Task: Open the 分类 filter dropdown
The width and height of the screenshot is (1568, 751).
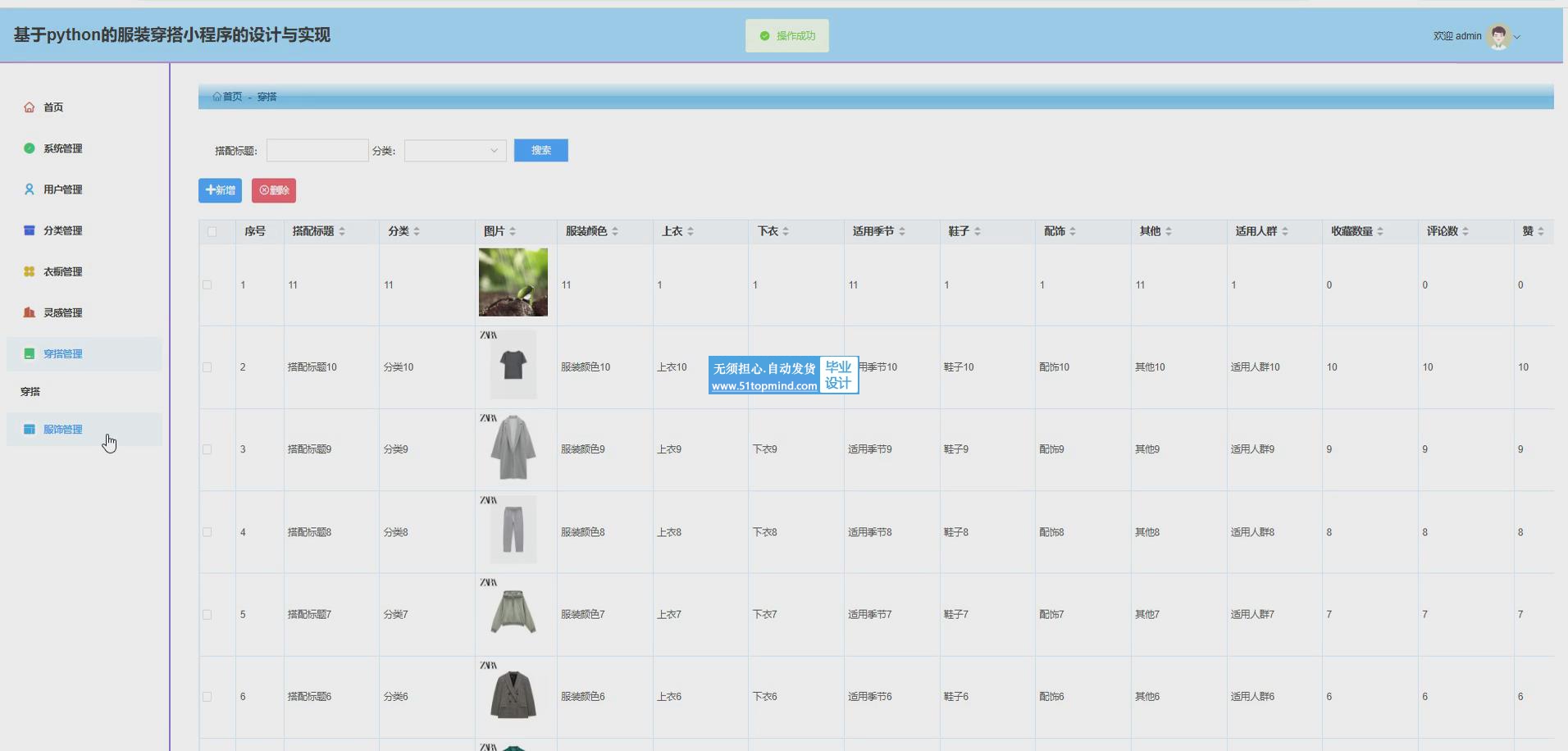Action: [454, 151]
